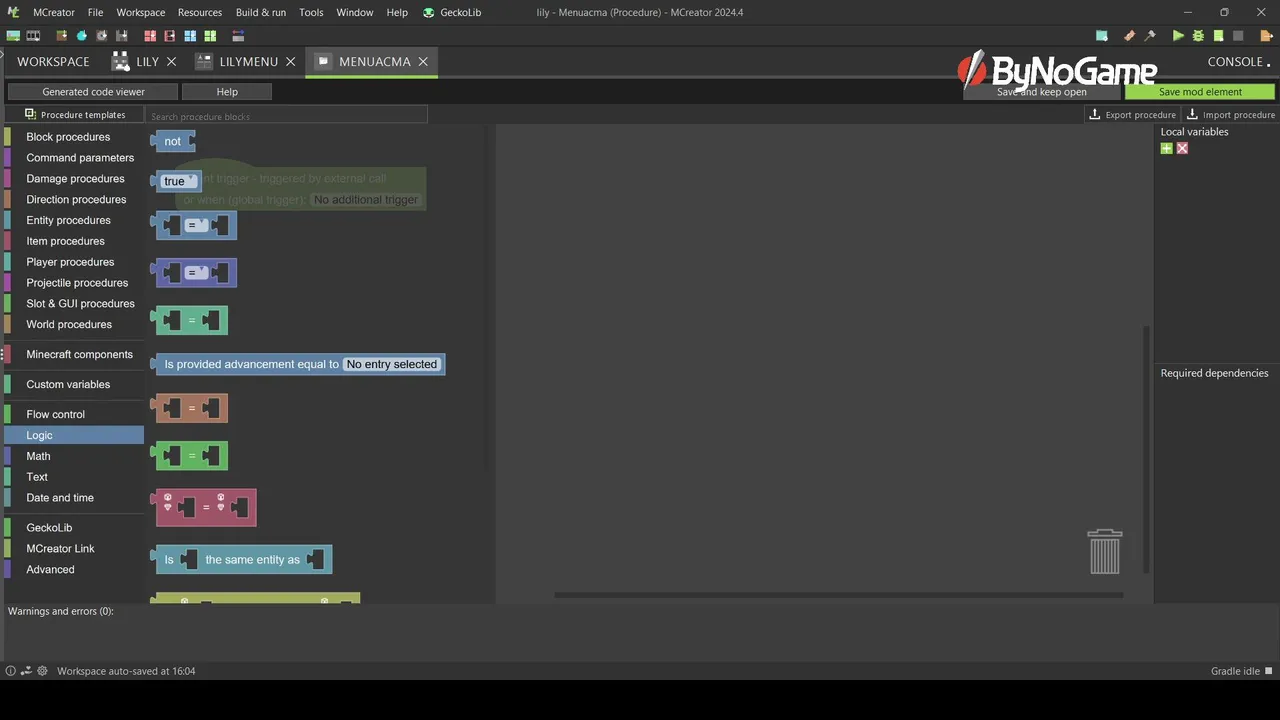
Task: Select Slot & GUI procedures category
Action: 74,304
